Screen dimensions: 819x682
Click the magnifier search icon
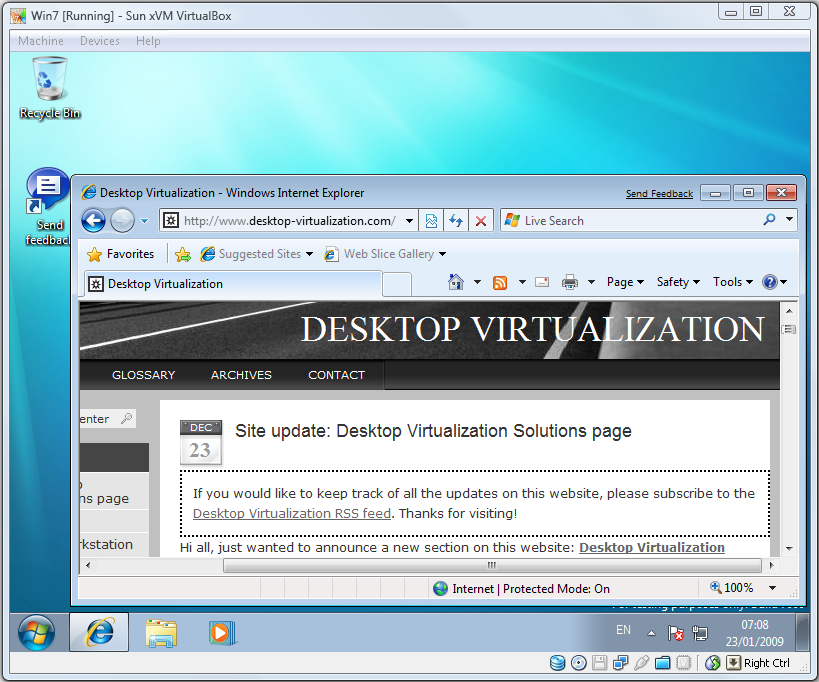(769, 220)
